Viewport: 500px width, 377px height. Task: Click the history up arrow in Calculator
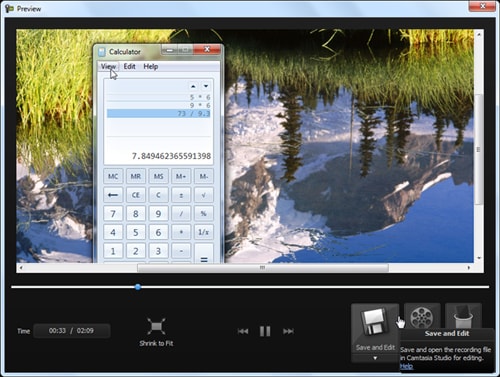click(193, 86)
